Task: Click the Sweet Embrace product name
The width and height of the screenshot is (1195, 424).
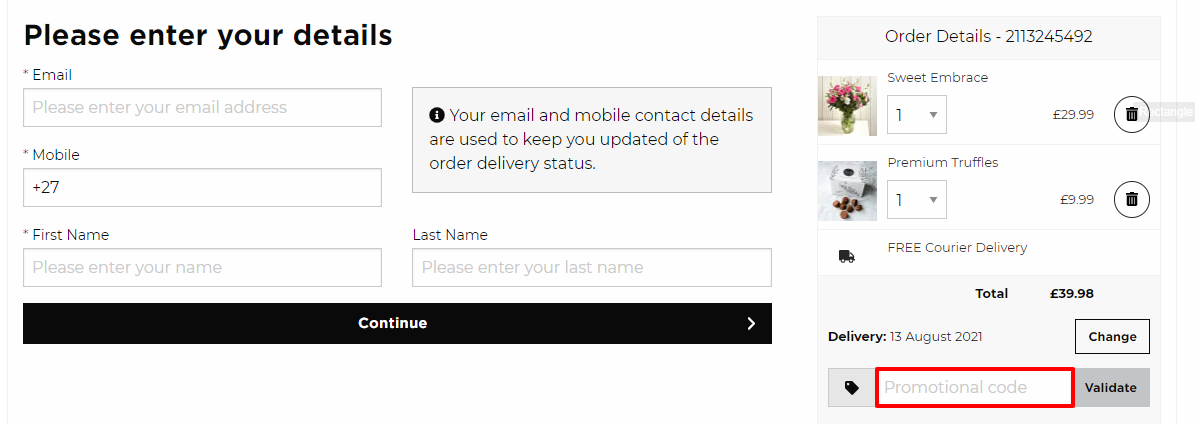Action: 937,78
